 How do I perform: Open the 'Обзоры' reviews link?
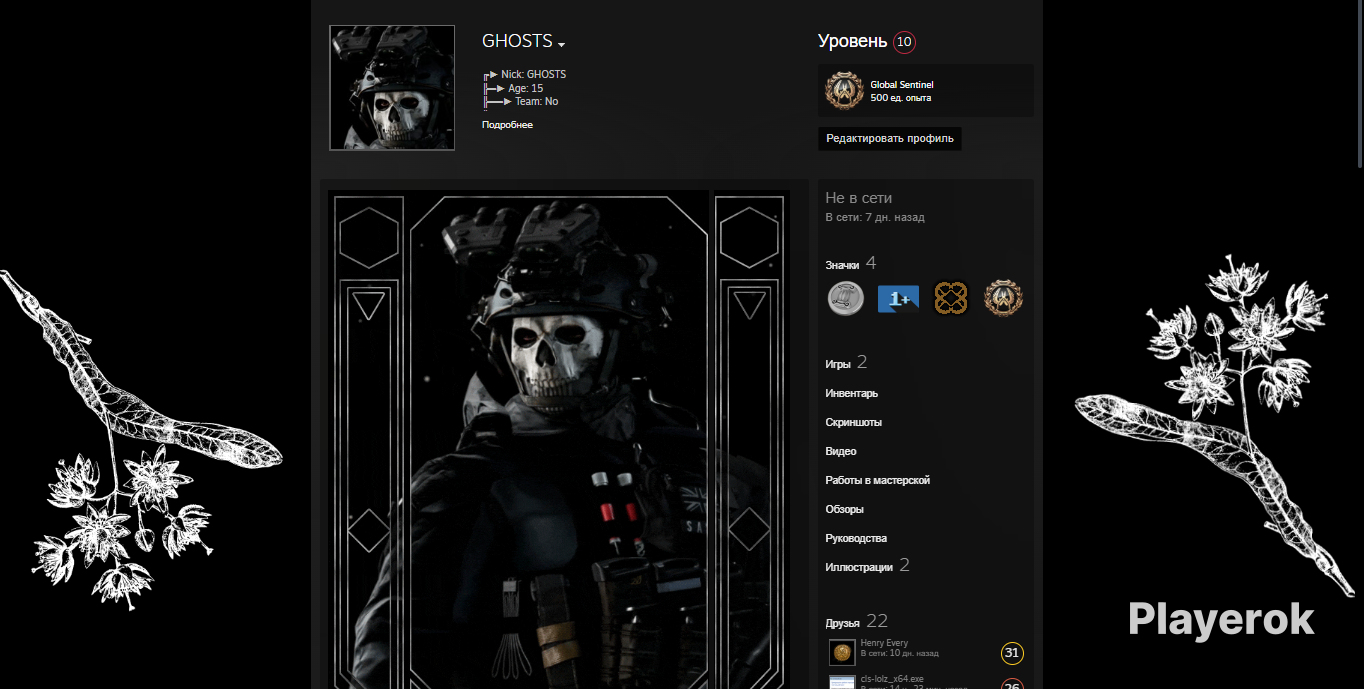844,509
